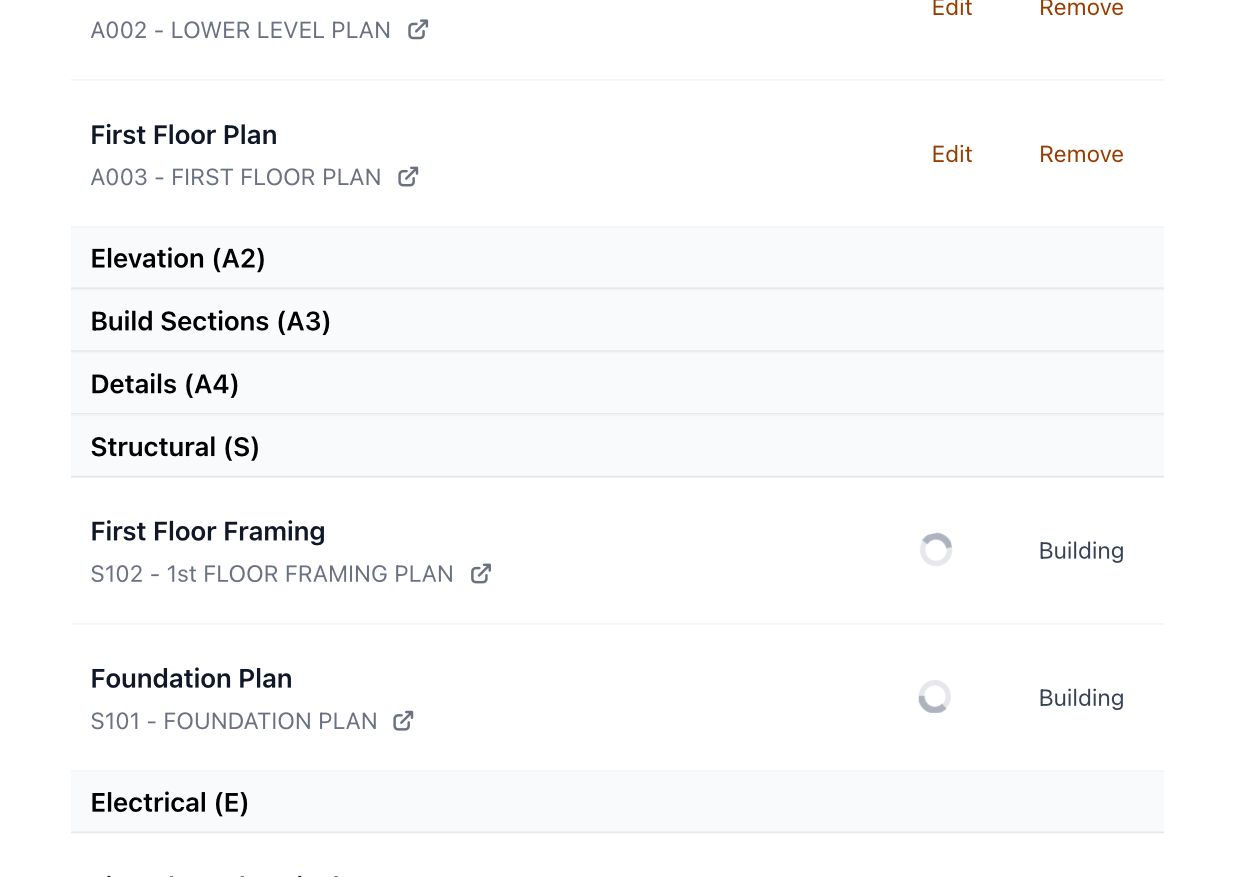
Task: Edit the Lower Level Plan entry
Action: tap(952, 9)
